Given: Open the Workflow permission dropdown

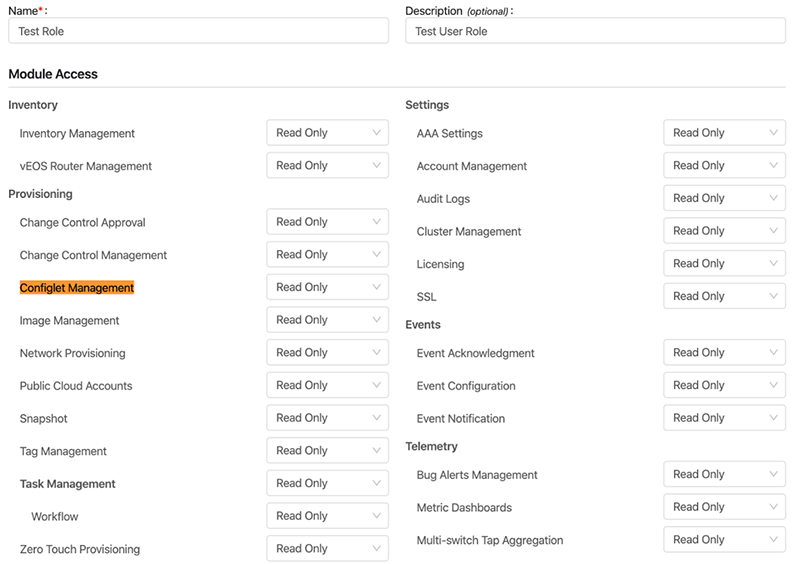Looking at the screenshot, I should pyautogui.click(x=327, y=516).
